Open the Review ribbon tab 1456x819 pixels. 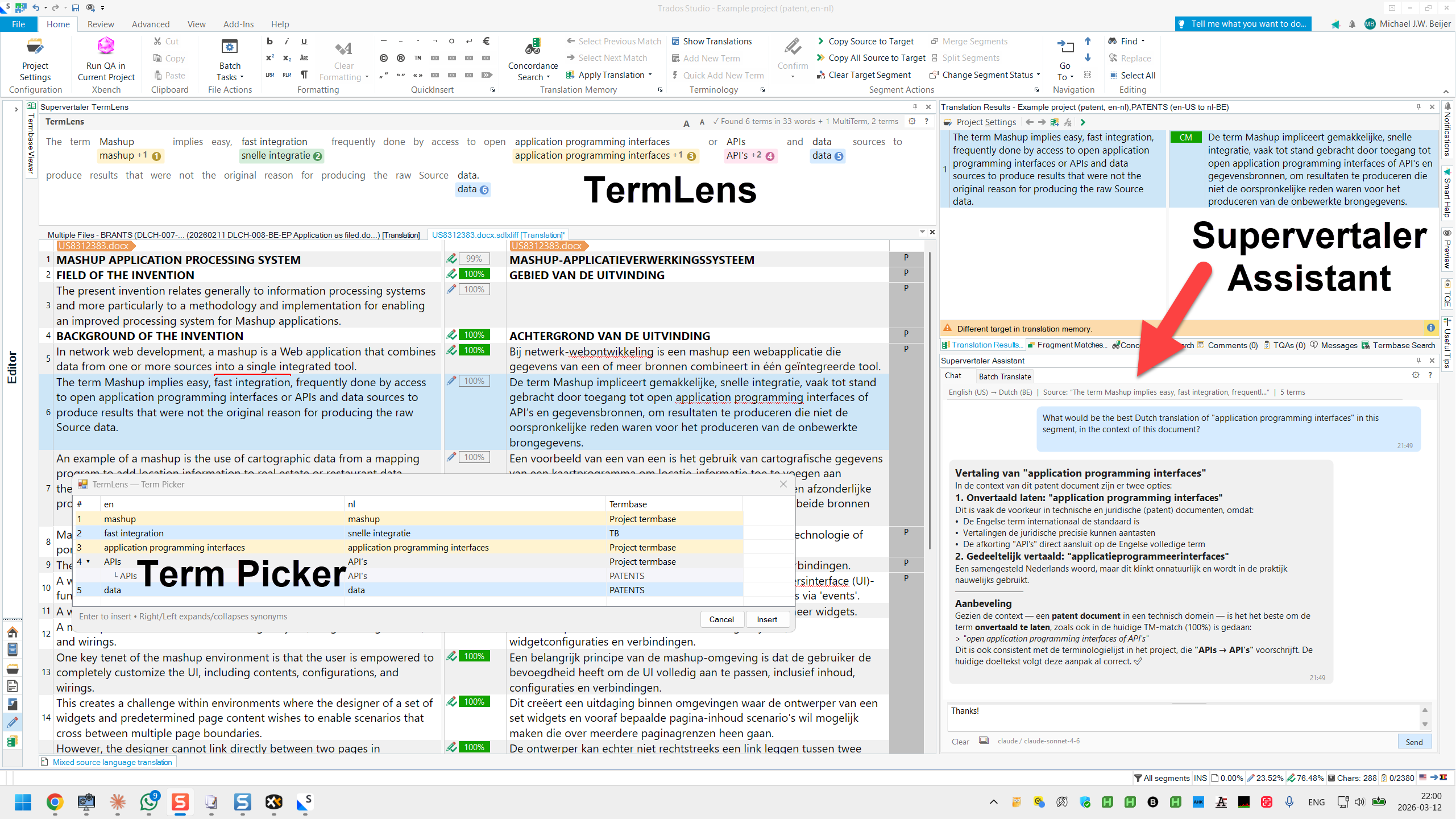pos(101,24)
